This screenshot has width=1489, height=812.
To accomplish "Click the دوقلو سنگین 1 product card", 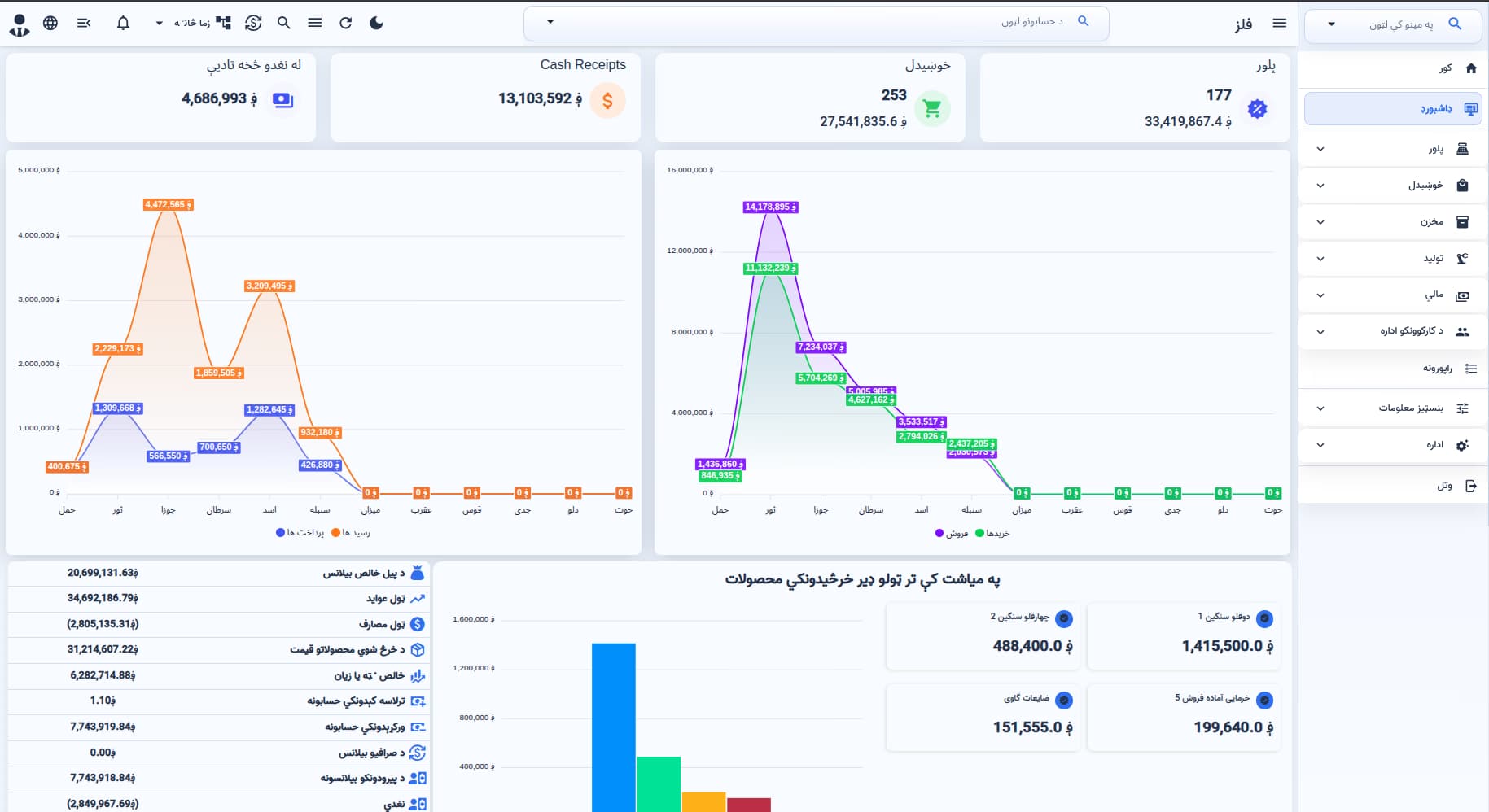I will pos(1184,636).
